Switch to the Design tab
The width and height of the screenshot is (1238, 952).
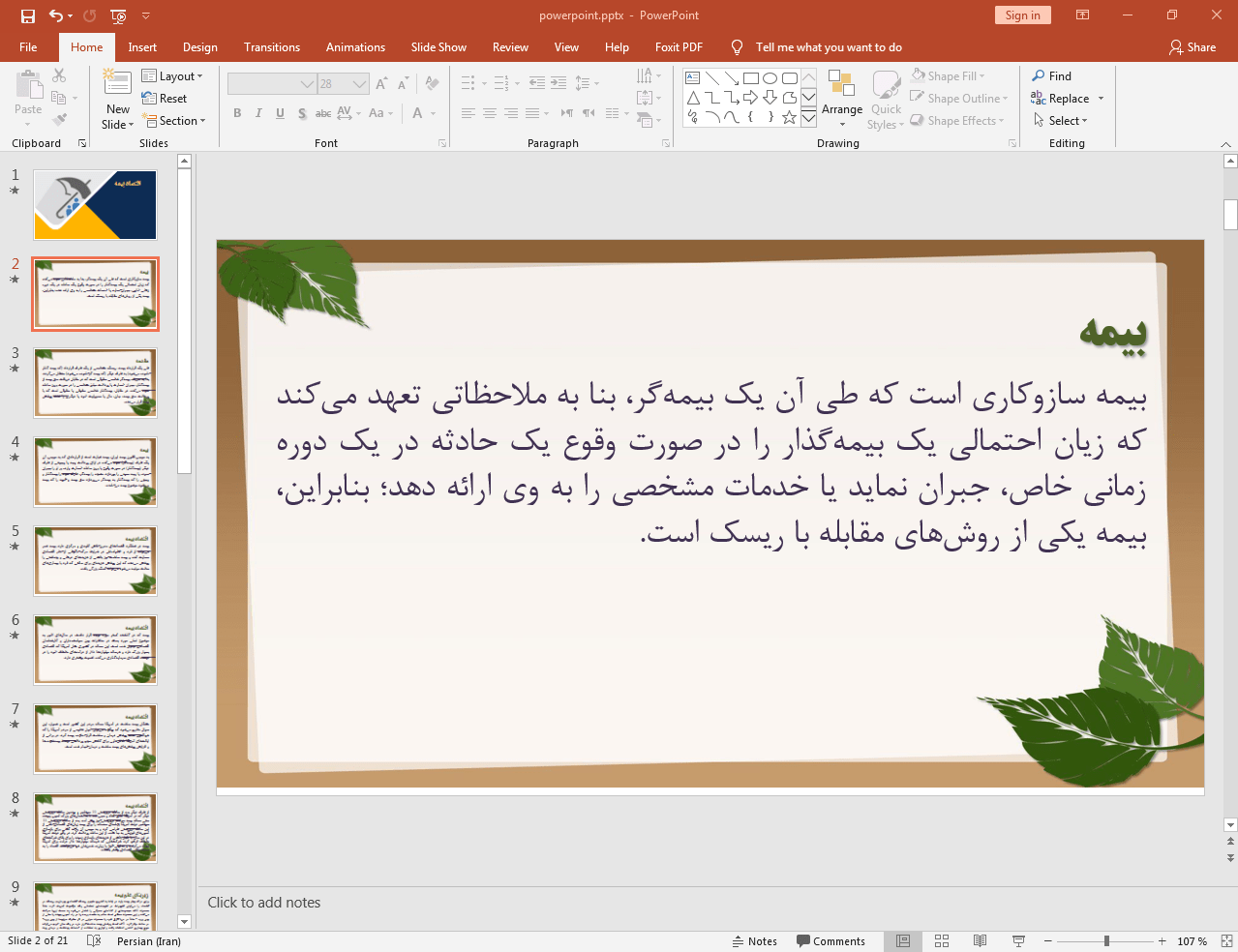tap(199, 47)
